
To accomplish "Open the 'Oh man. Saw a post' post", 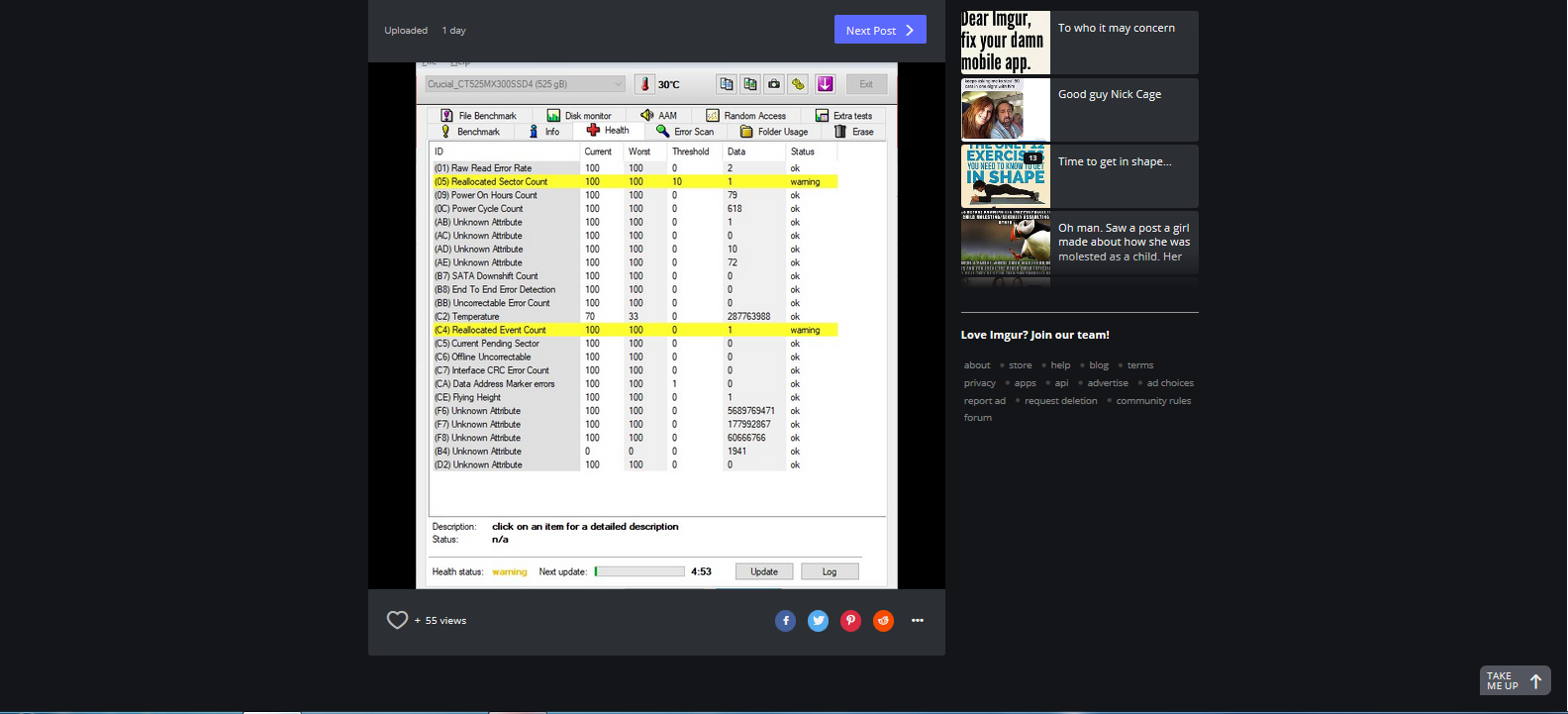I will pyautogui.click(x=1079, y=243).
